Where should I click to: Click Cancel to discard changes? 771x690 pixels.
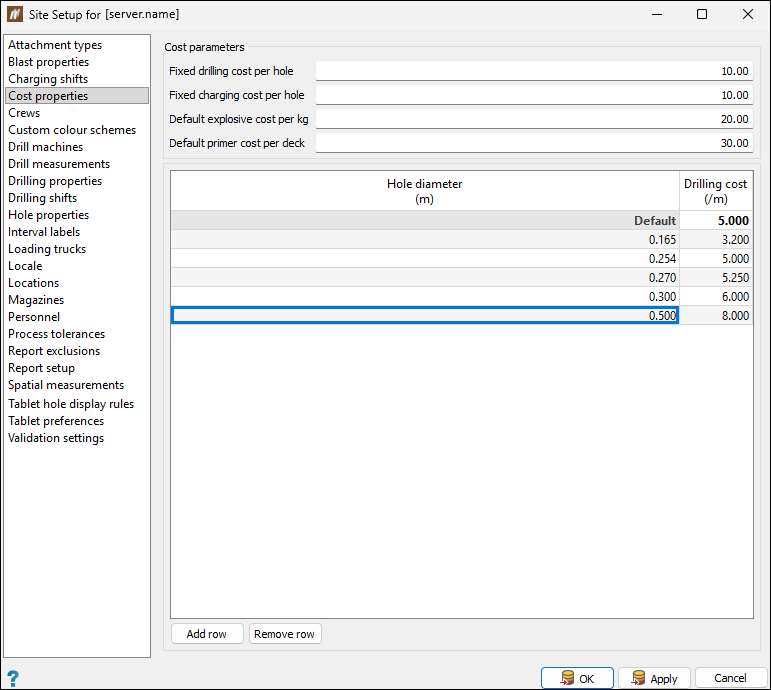point(731,679)
